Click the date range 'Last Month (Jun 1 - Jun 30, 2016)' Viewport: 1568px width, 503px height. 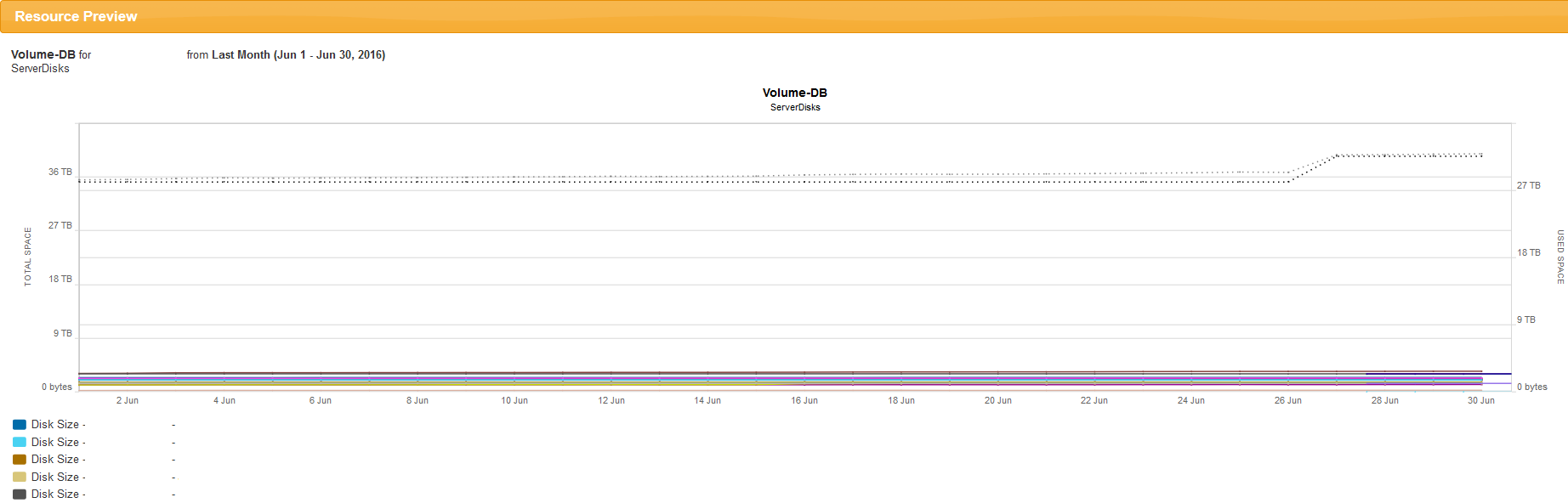(298, 54)
